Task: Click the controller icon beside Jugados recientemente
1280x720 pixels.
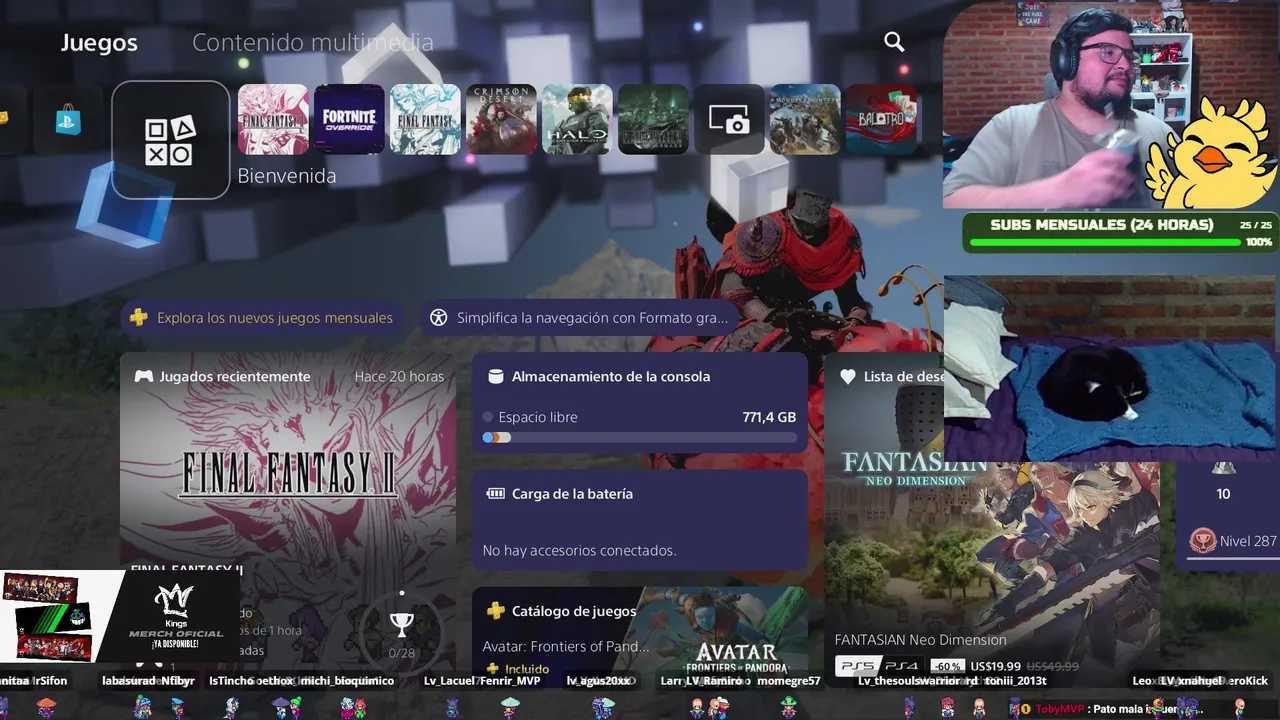Action: 144,377
